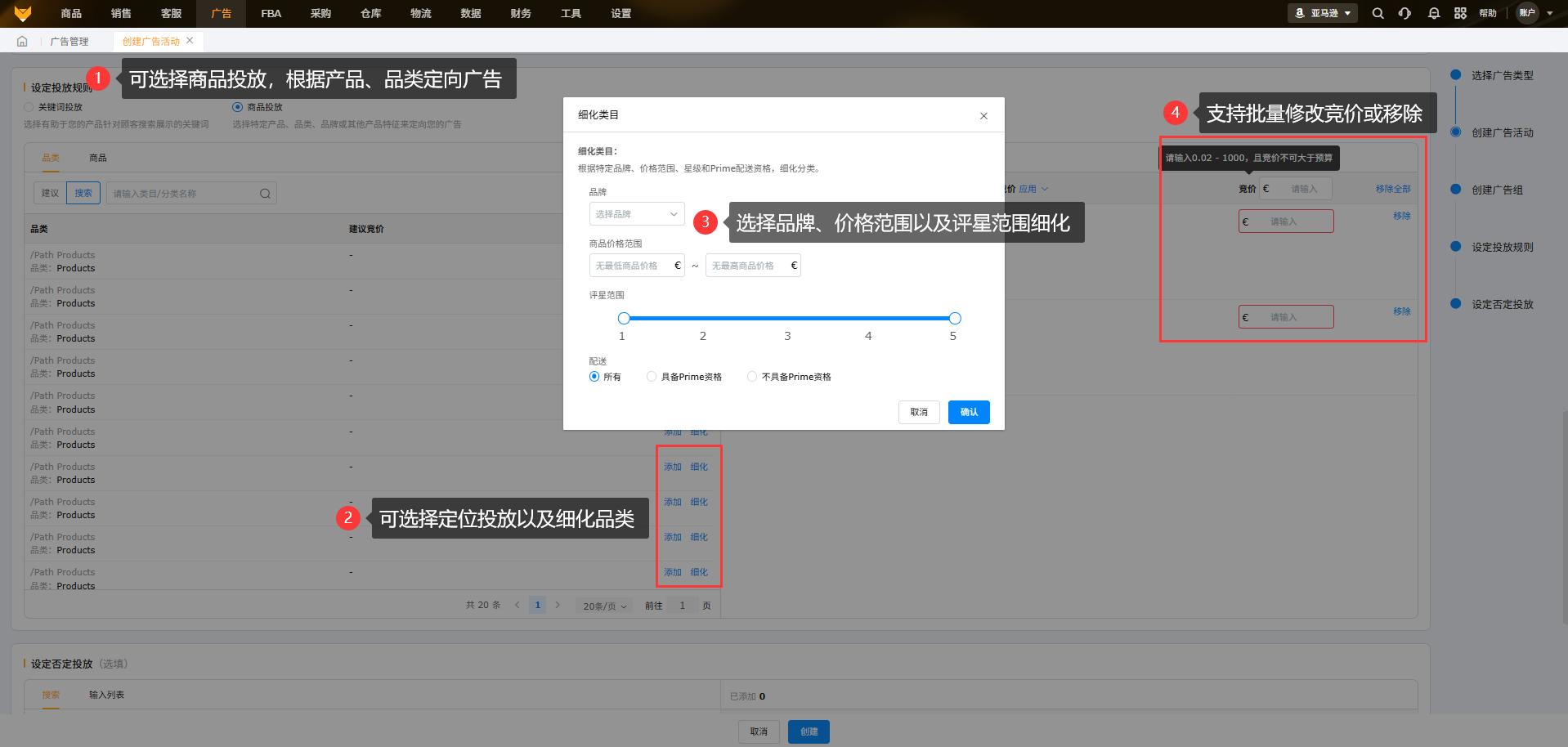This screenshot has height=747, width=1568.
Task: Open the 20条/页 page size dropdown
Action: 604,606
